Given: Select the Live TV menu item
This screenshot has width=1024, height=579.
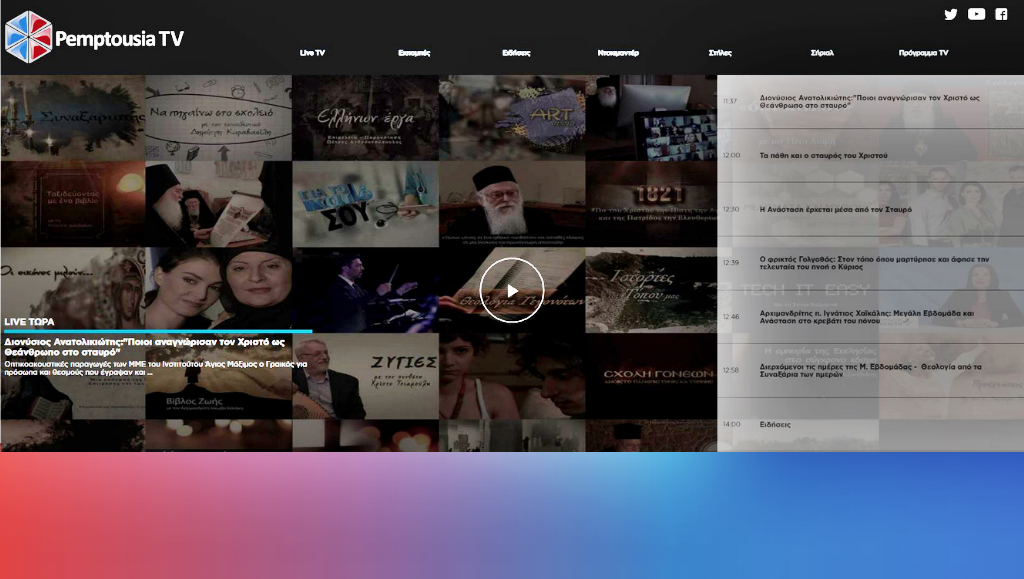Looking at the screenshot, I should pyautogui.click(x=312, y=53).
